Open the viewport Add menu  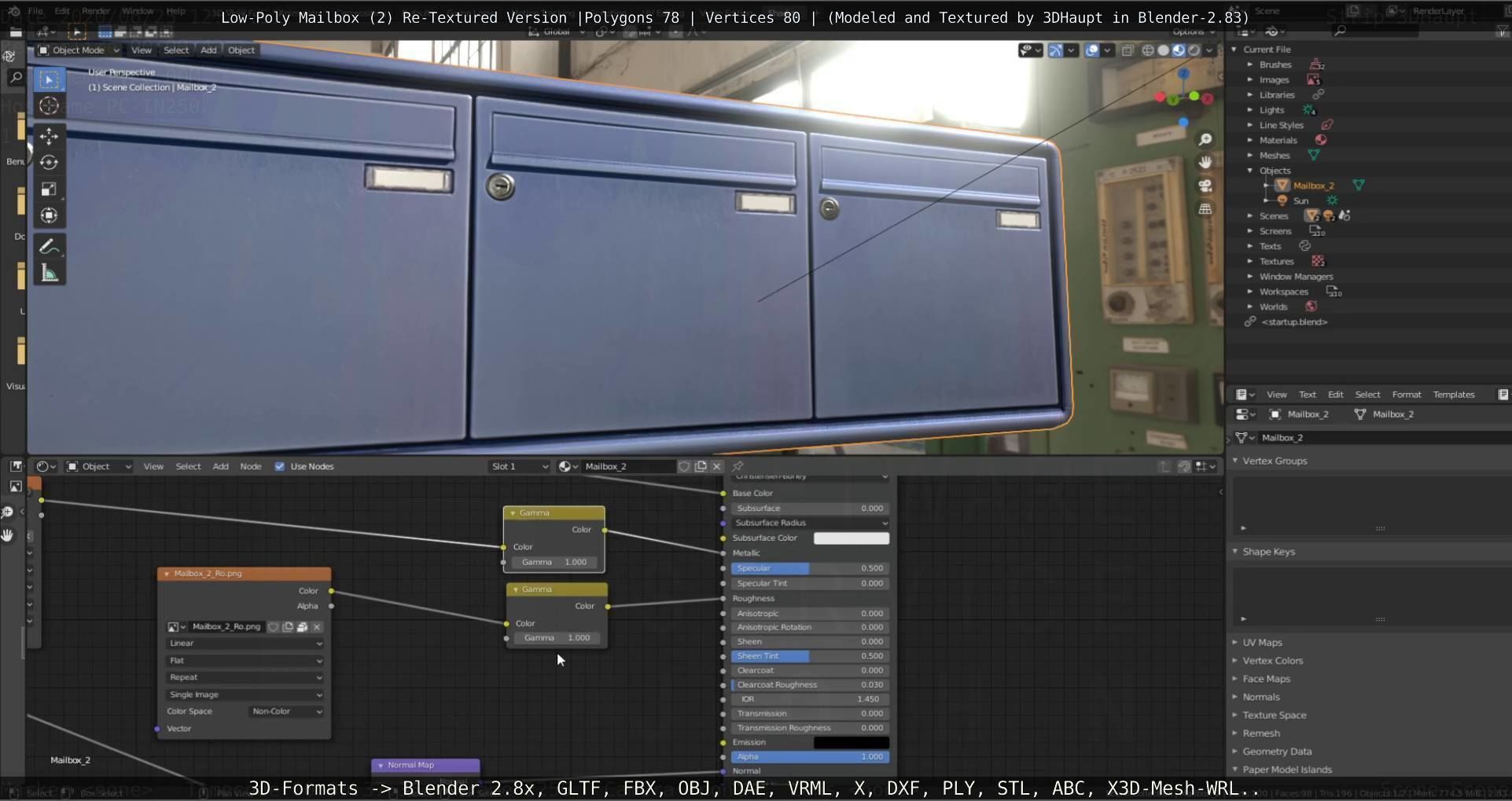coord(208,50)
